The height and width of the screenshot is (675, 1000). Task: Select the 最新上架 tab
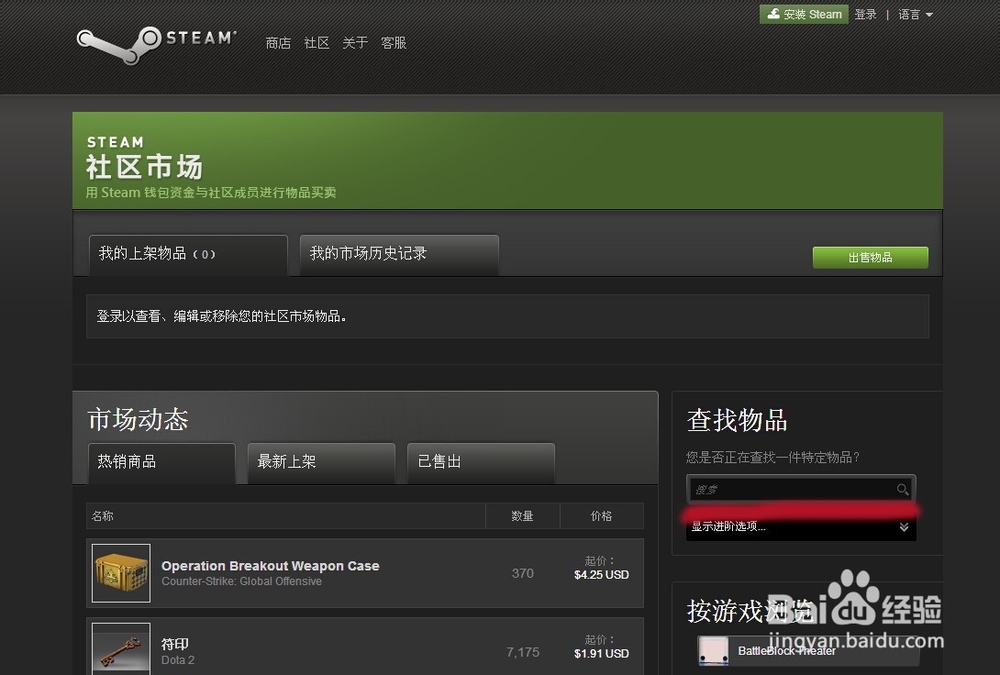pyautogui.click(x=321, y=463)
